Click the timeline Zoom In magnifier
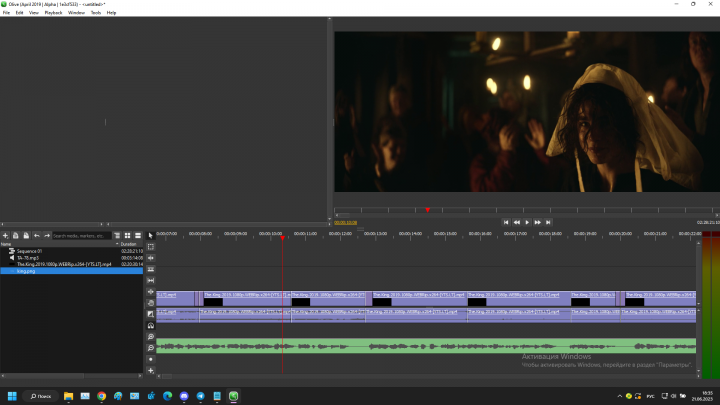The width and height of the screenshot is (720, 405). (x=151, y=337)
